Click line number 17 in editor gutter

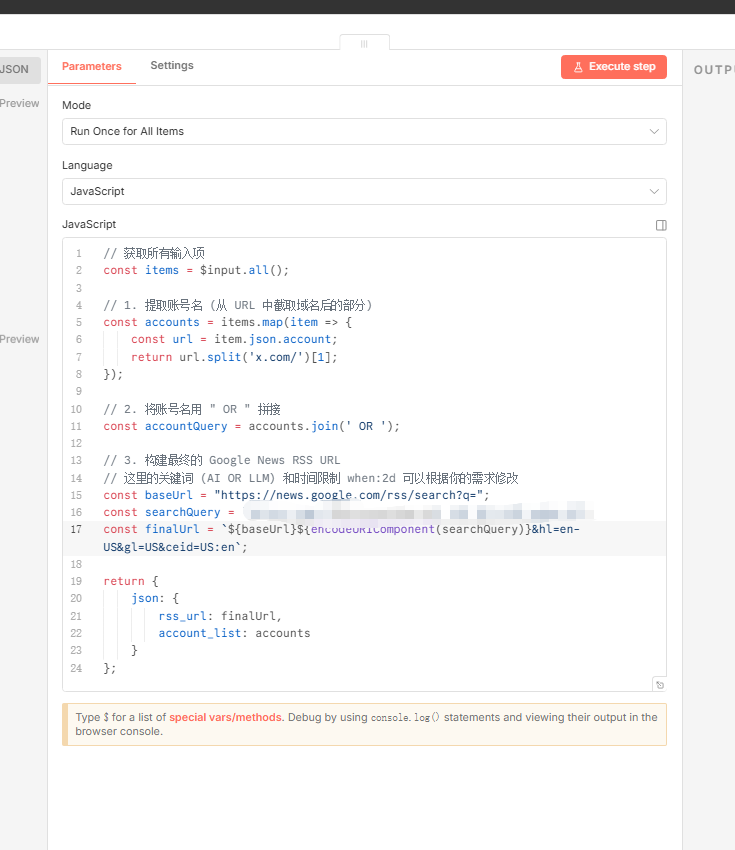click(77, 529)
